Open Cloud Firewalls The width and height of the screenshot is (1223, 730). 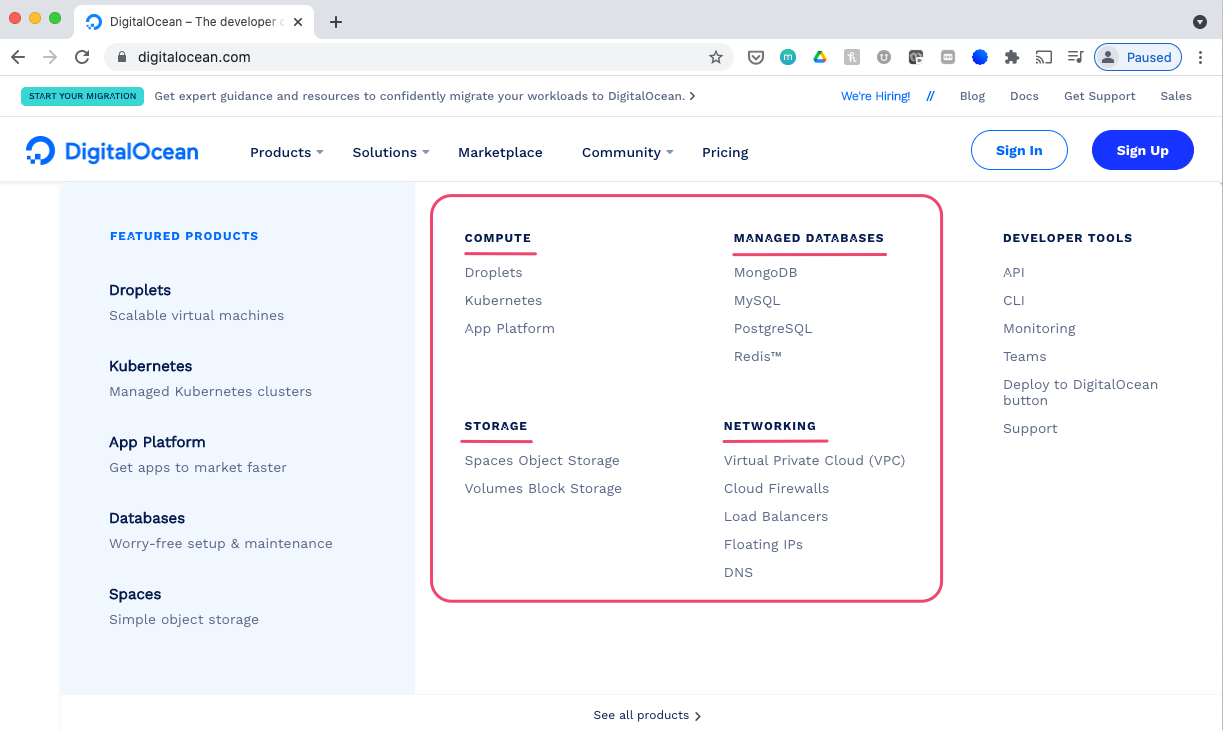[776, 488]
